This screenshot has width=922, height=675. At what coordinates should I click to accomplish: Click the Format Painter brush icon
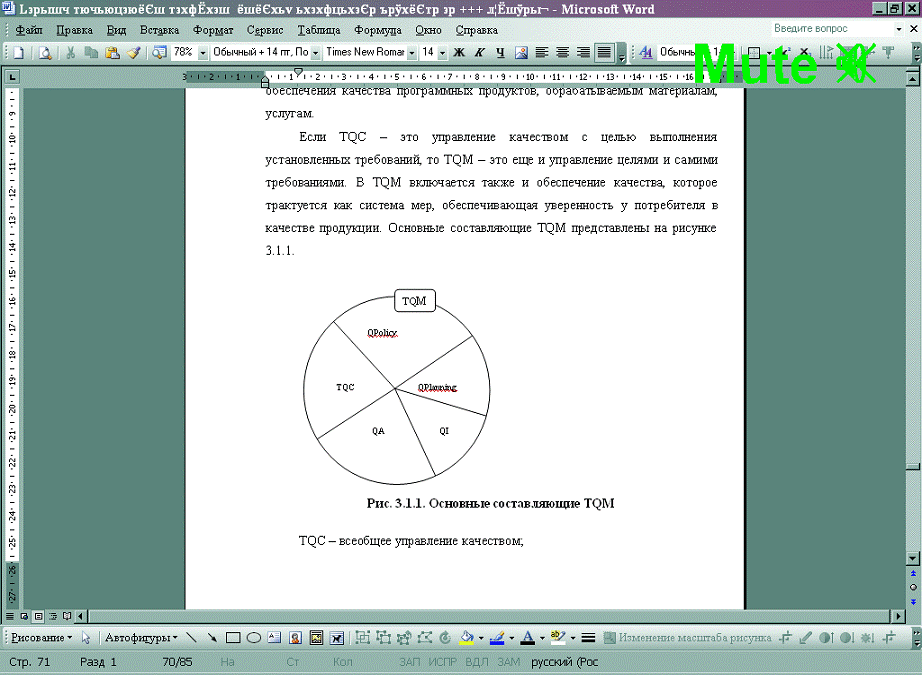[133, 52]
